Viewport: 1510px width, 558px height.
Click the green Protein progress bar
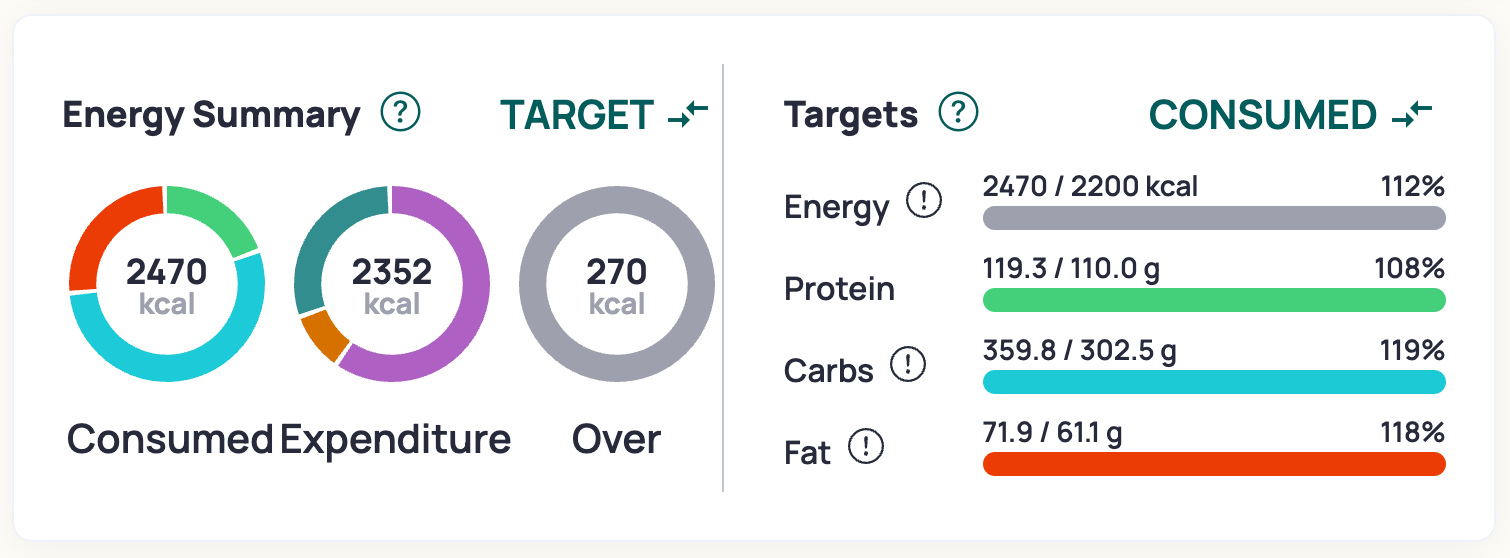pos(1214,300)
